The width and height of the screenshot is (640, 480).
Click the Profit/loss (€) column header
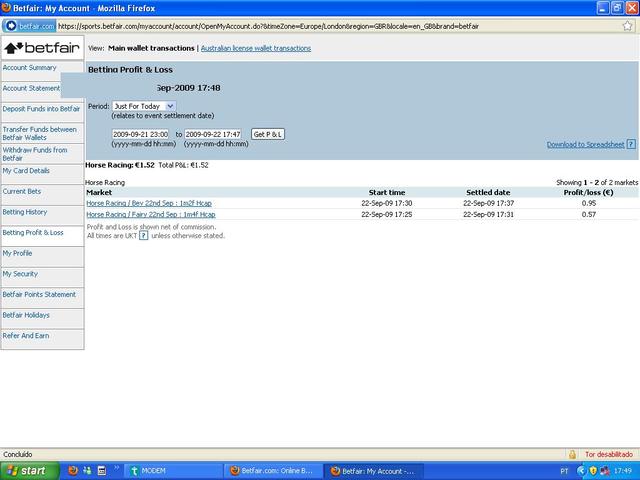pos(588,192)
